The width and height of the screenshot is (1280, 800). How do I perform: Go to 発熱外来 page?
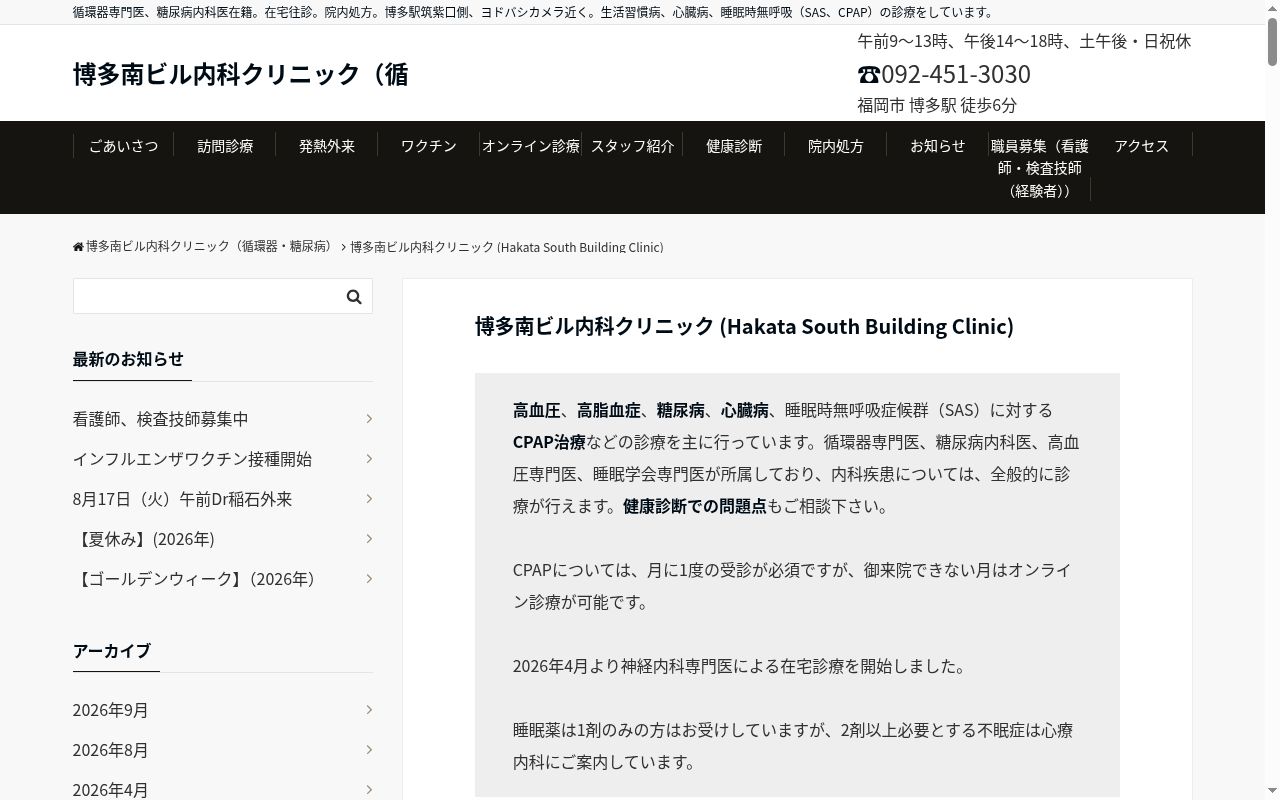(327, 146)
